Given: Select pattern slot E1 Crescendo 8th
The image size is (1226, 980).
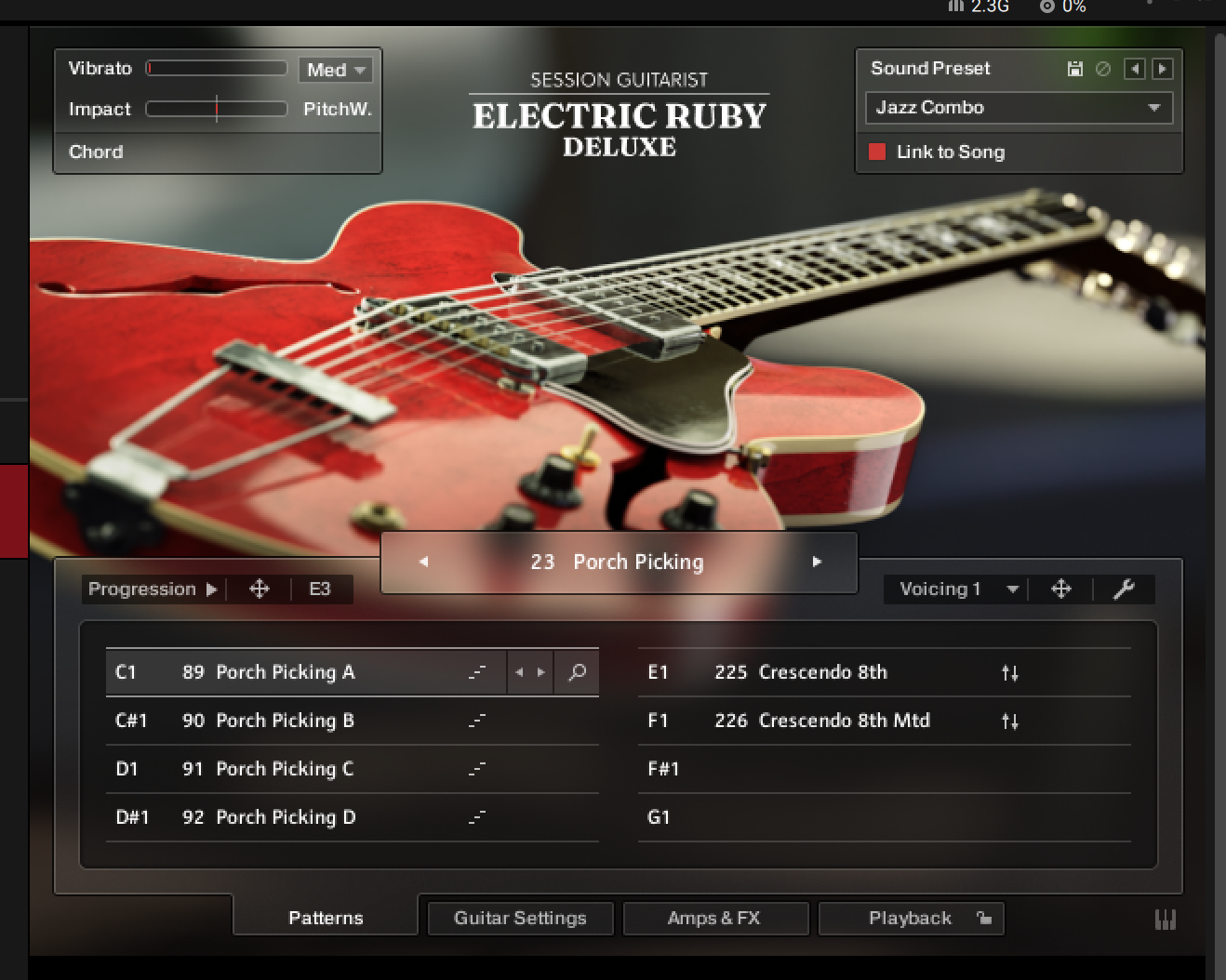Looking at the screenshot, I should pyautogui.click(x=885, y=672).
